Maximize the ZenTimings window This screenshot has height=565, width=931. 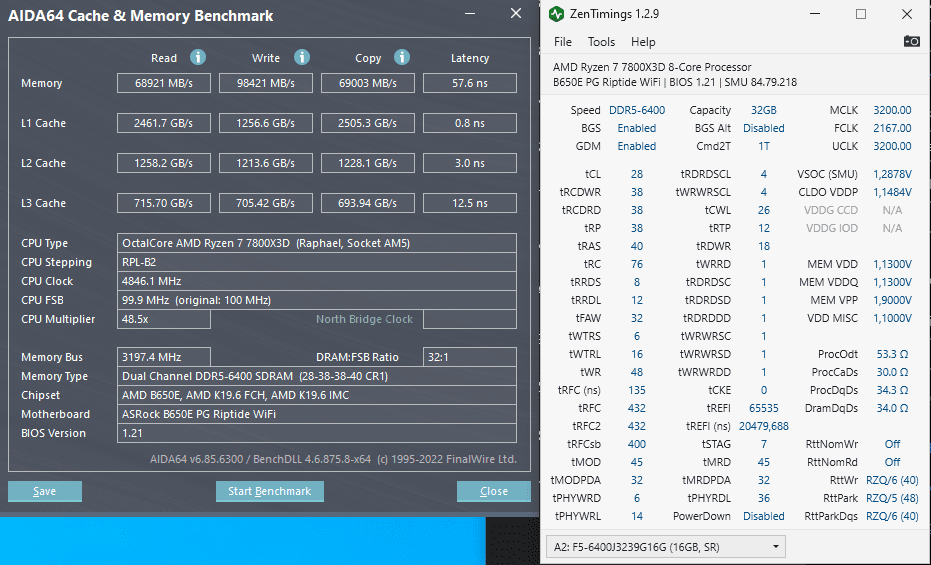pos(860,14)
